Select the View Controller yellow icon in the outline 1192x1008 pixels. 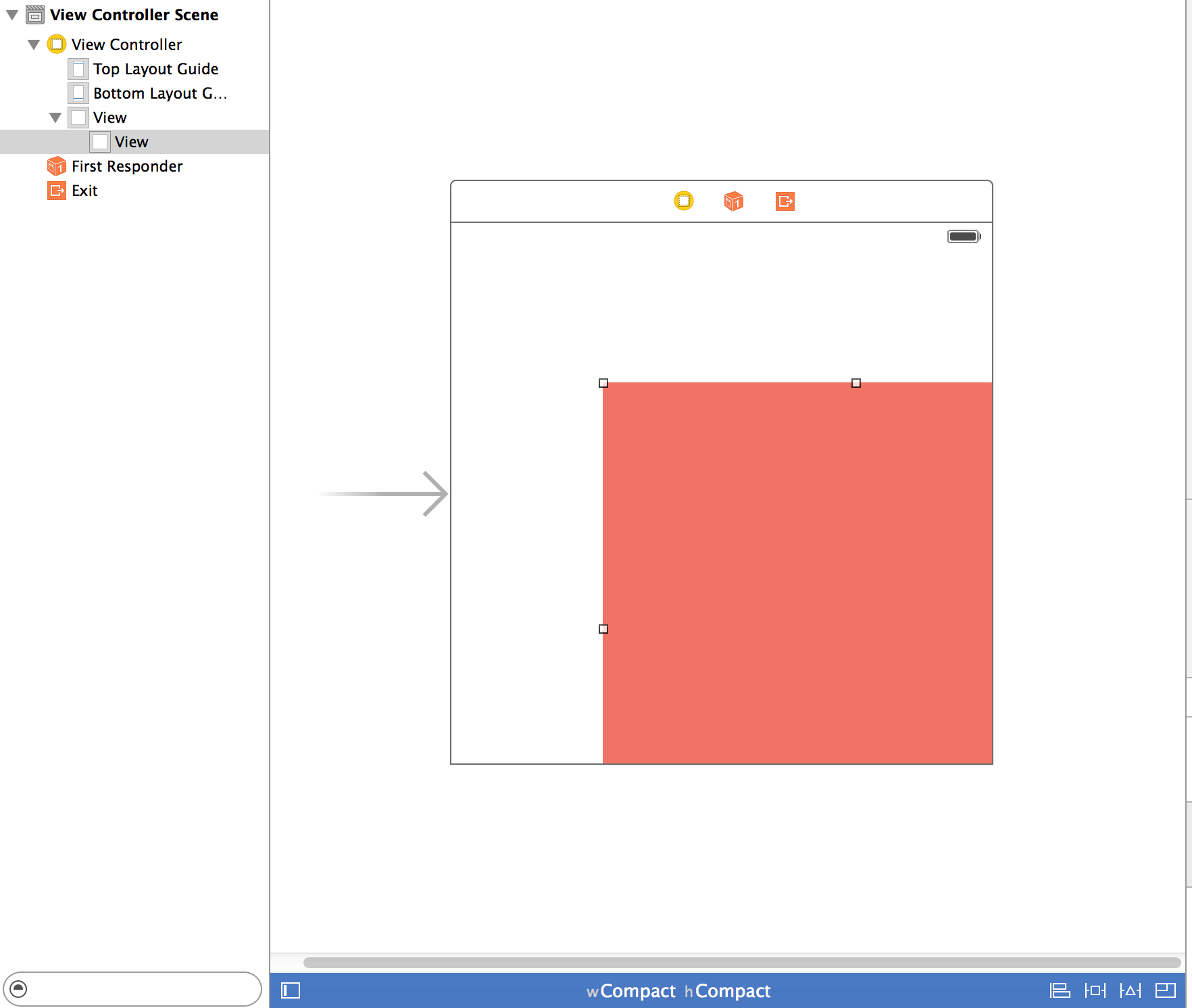[57, 44]
